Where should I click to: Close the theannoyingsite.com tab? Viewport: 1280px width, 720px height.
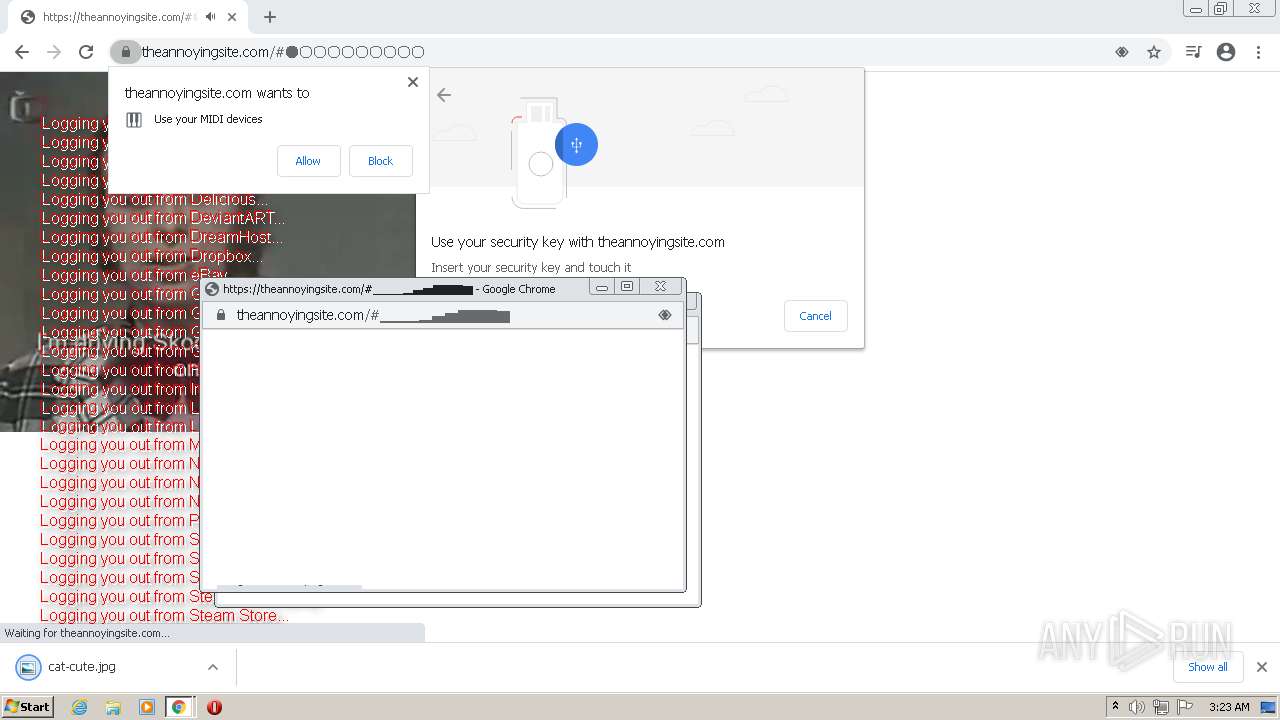tap(233, 17)
